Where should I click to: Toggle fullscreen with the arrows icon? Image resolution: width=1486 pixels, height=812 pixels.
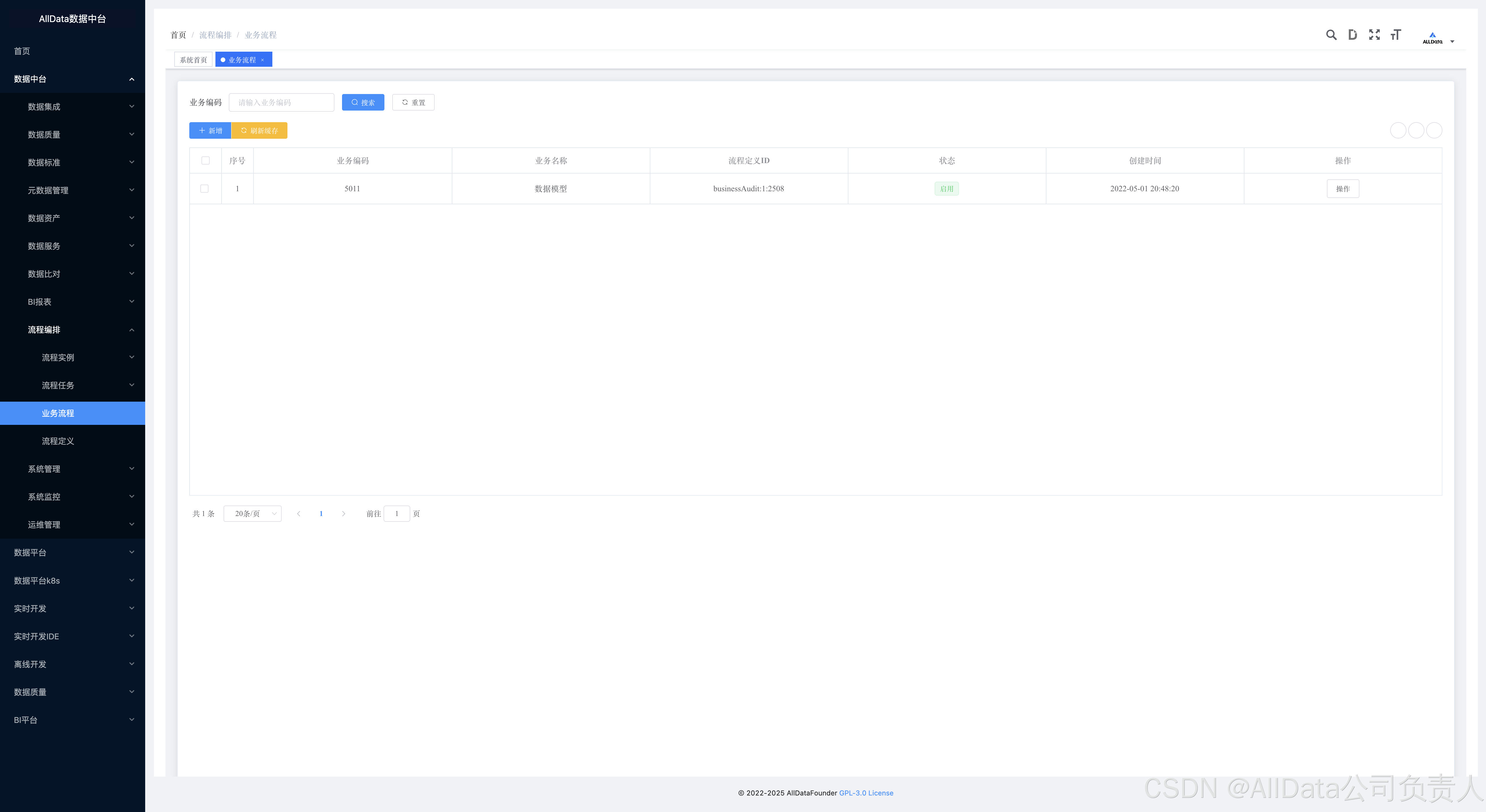pos(1374,35)
